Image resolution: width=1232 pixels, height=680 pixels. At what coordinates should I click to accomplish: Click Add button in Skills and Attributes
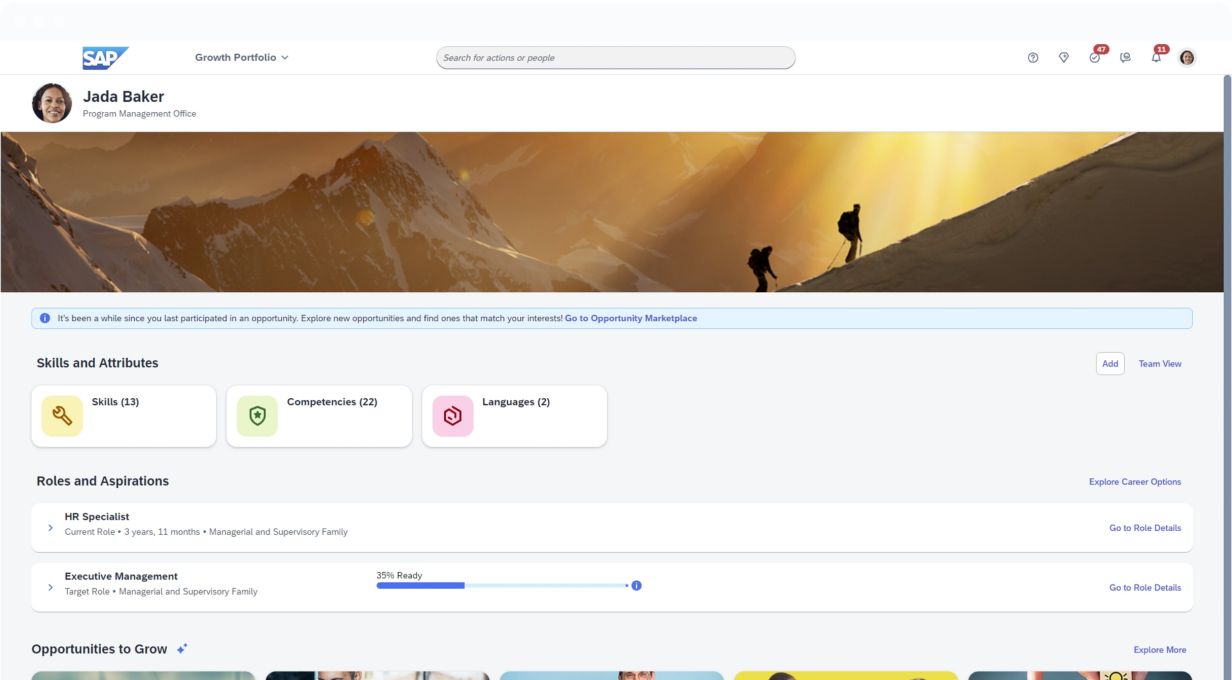tap(1110, 364)
